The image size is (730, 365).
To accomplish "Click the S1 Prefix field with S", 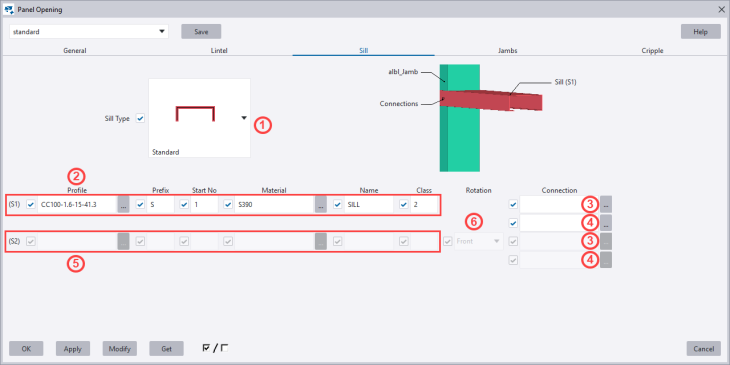I will pyautogui.click(x=161, y=204).
